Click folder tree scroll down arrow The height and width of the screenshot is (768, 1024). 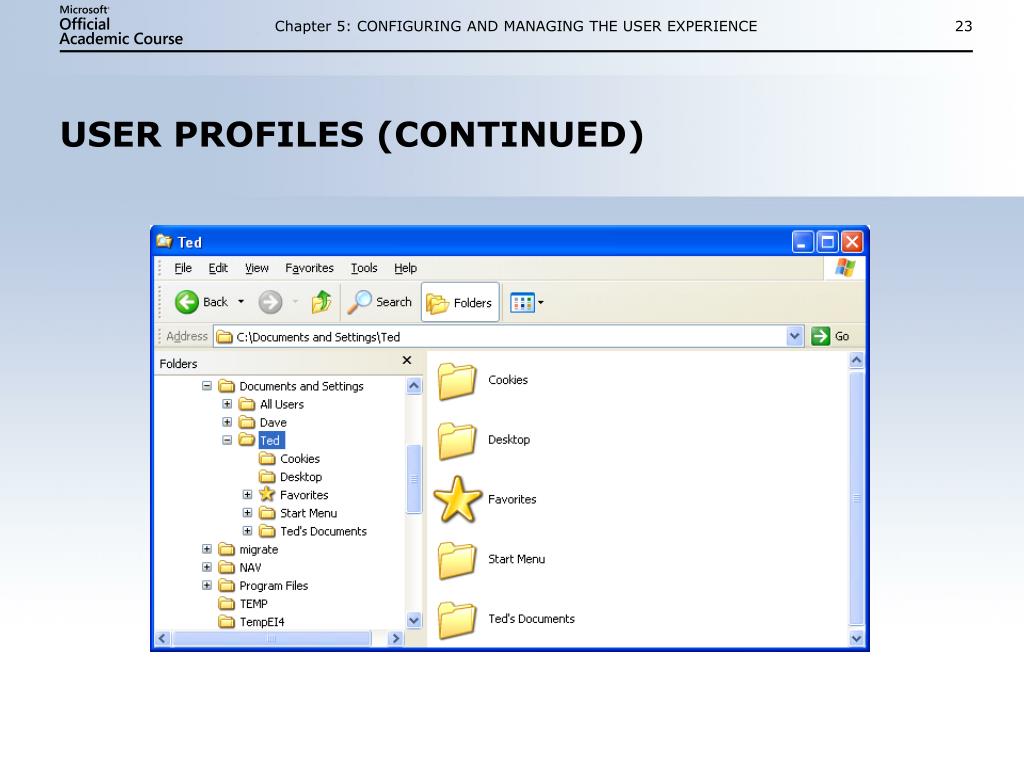click(414, 620)
